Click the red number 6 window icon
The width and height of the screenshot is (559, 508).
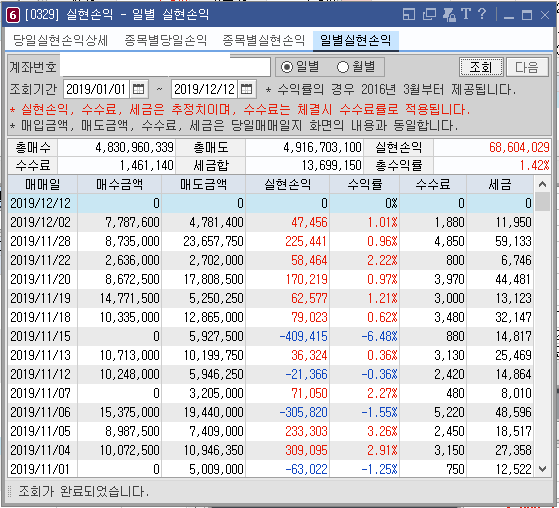(x=12, y=15)
